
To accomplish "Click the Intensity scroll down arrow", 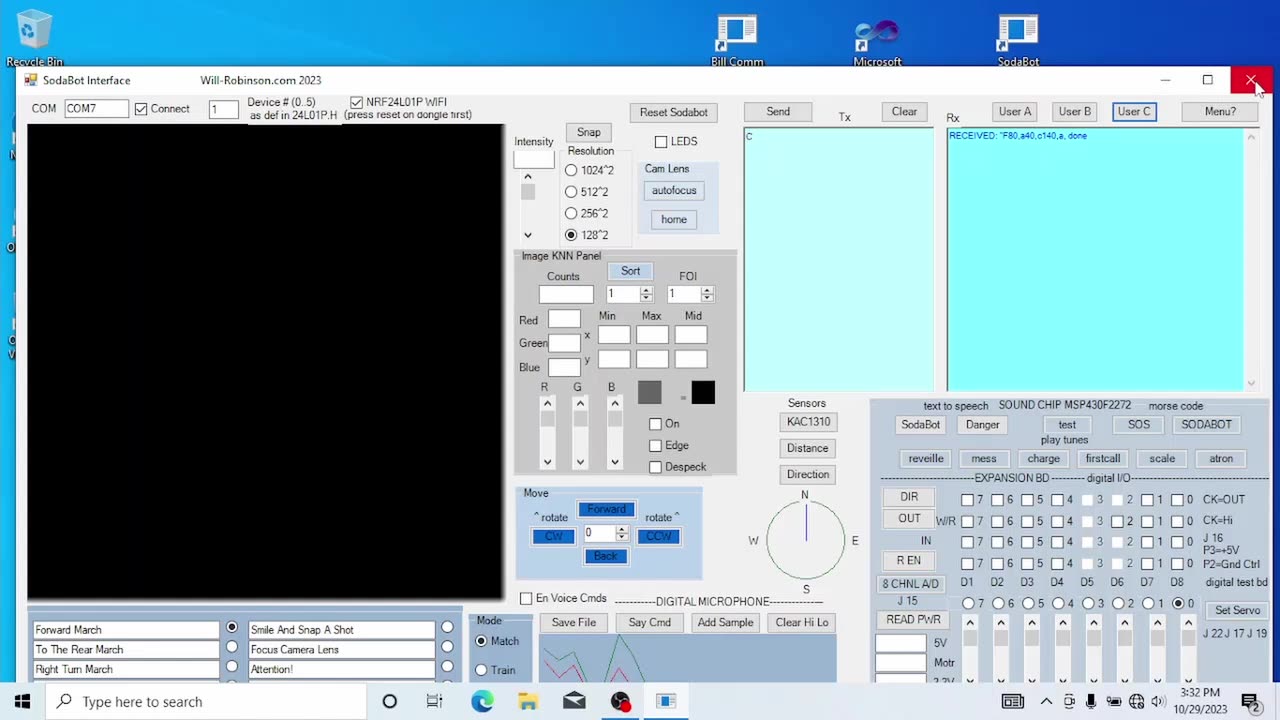I will (x=528, y=236).
